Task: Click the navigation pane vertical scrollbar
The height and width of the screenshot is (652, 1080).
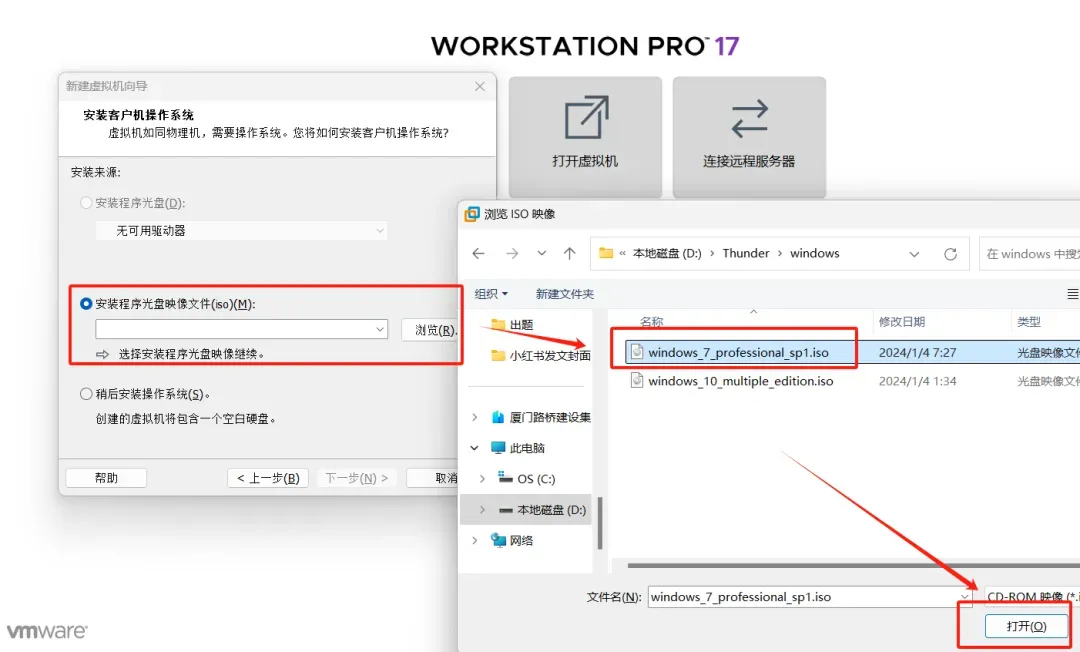Action: 600,523
